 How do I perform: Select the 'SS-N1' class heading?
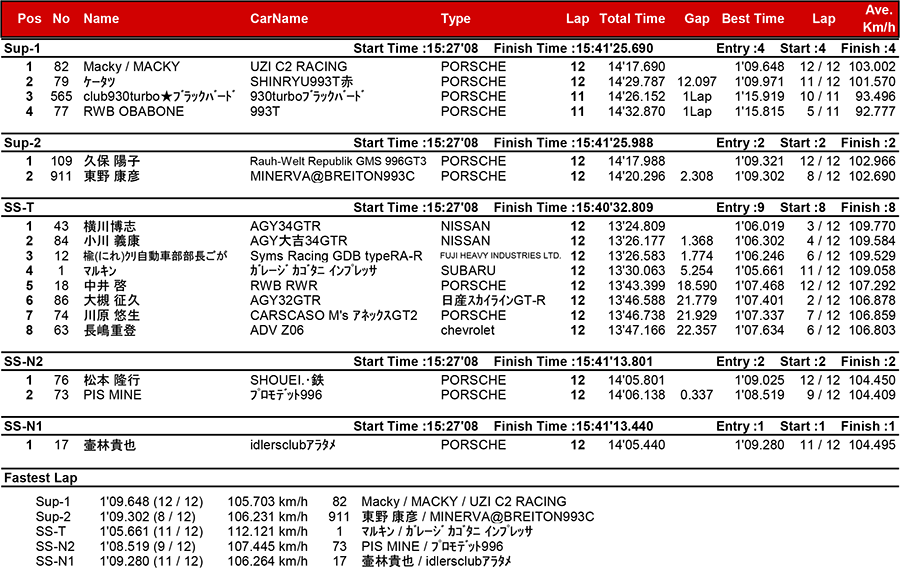tap(24, 426)
